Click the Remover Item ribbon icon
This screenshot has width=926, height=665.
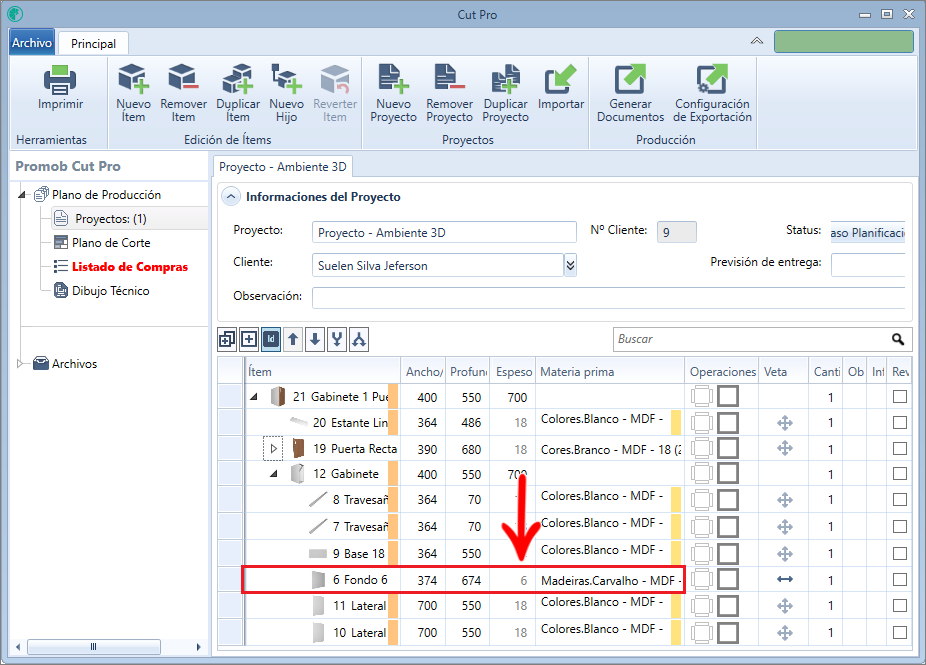pyautogui.click(x=183, y=79)
